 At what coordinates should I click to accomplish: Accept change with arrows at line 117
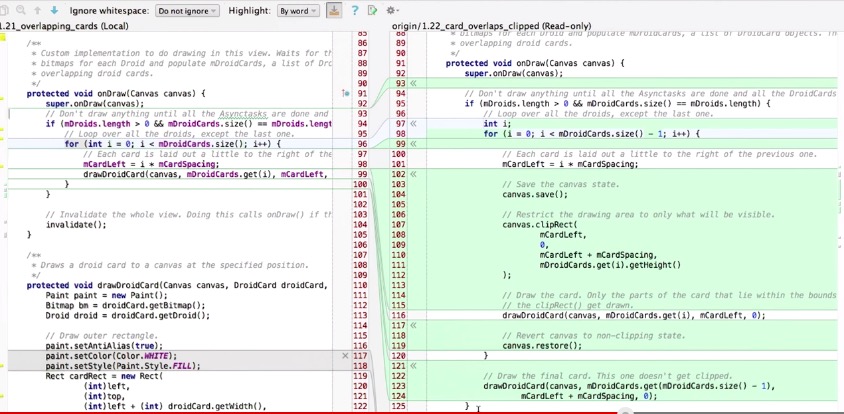tap(414, 325)
